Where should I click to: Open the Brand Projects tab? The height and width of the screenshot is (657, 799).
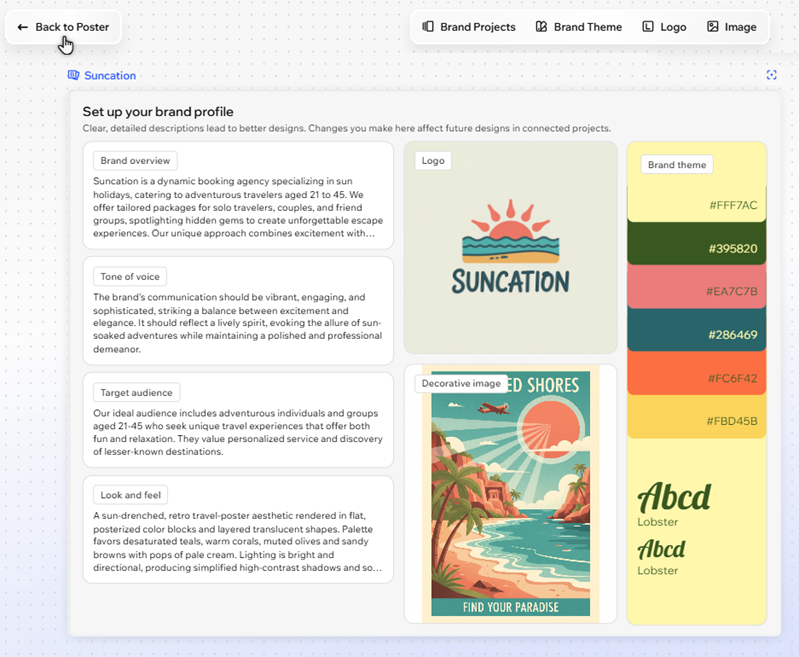469,27
